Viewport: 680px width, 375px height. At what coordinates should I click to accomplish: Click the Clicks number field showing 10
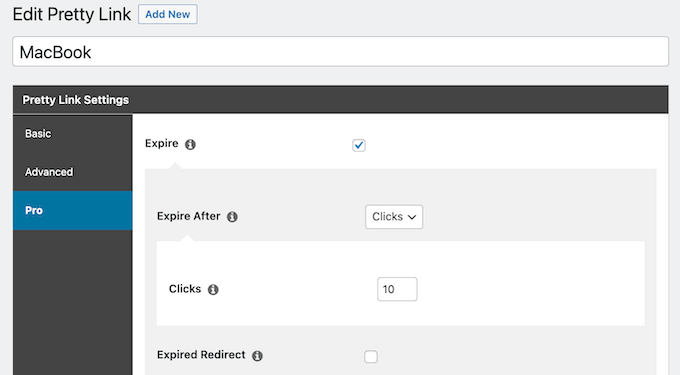[x=397, y=289]
